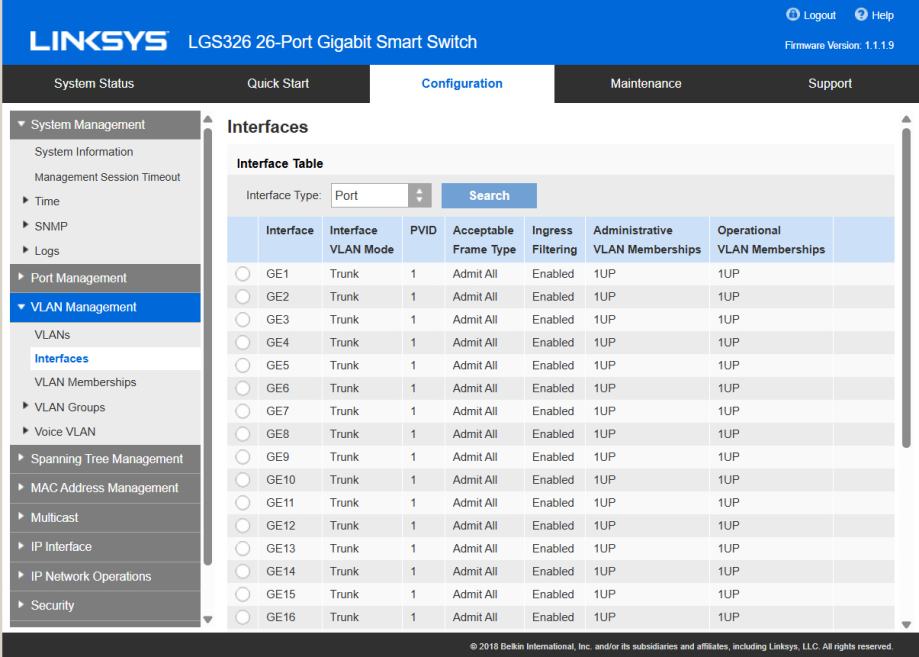Image resolution: width=919 pixels, height=657 pixels.
Task: Expand the Security section
Action: click(105, 605)
